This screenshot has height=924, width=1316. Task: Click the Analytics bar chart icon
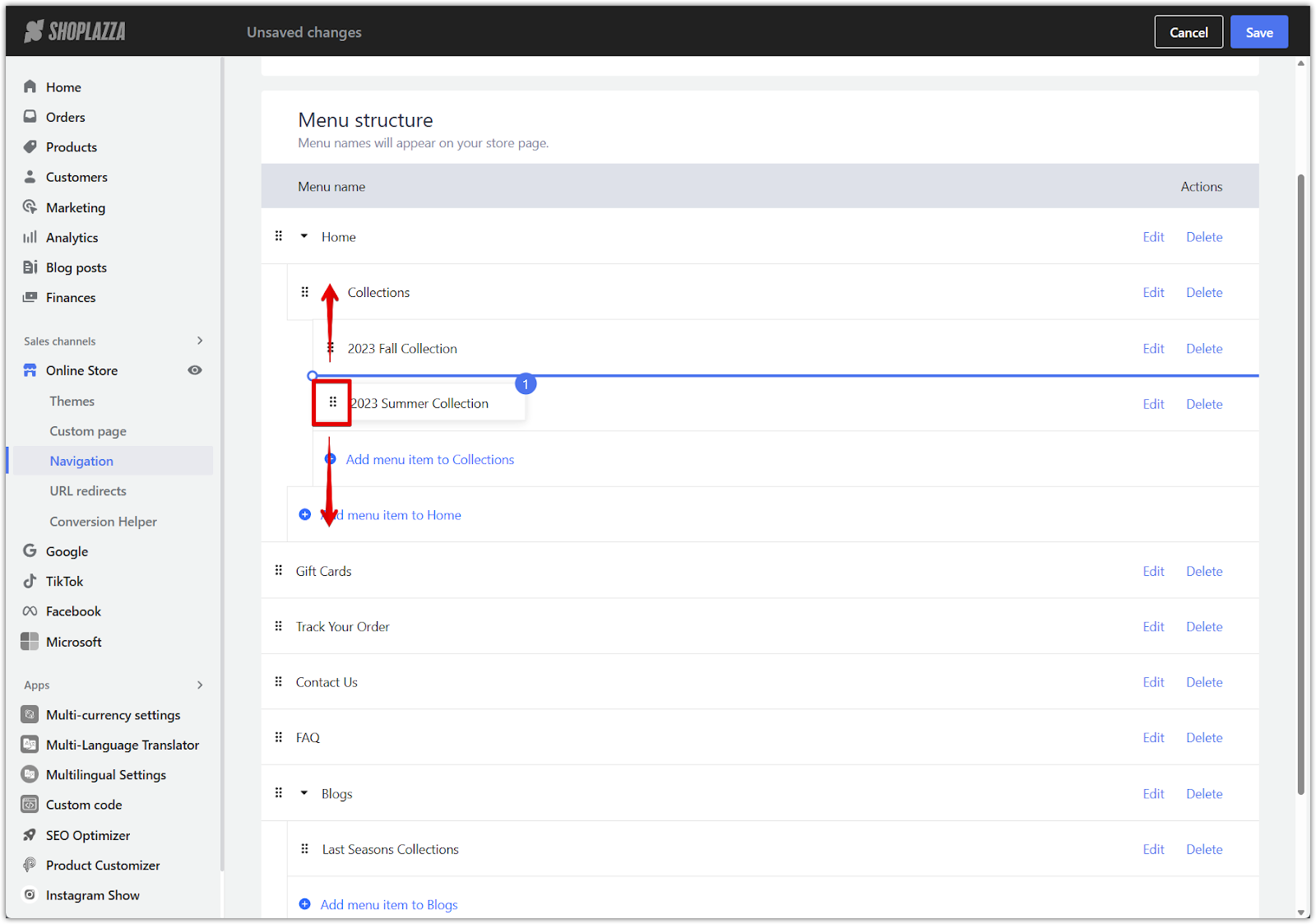pyautogui.click(x=30, y=237)
